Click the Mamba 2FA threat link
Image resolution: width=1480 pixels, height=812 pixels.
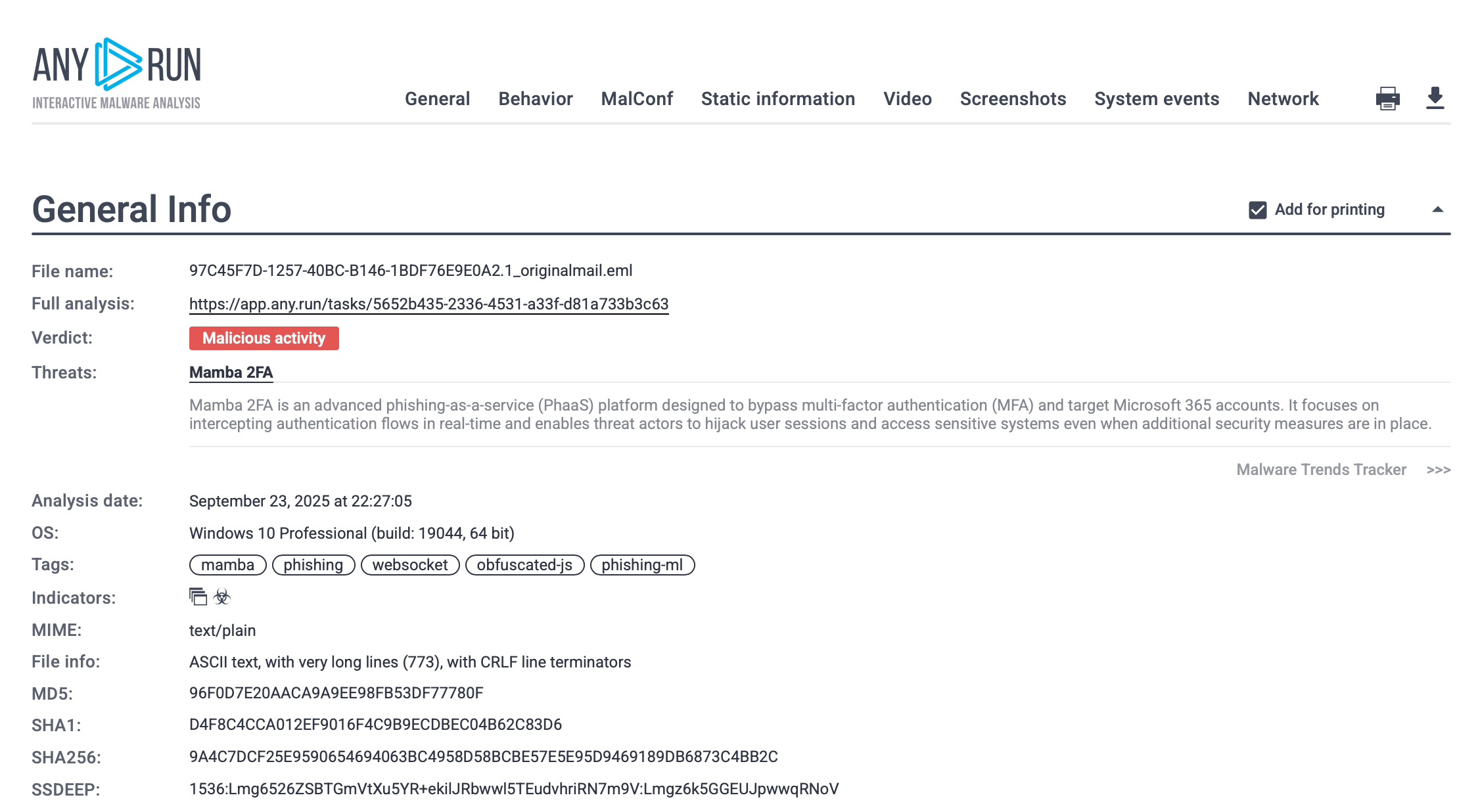click(231, 372)
